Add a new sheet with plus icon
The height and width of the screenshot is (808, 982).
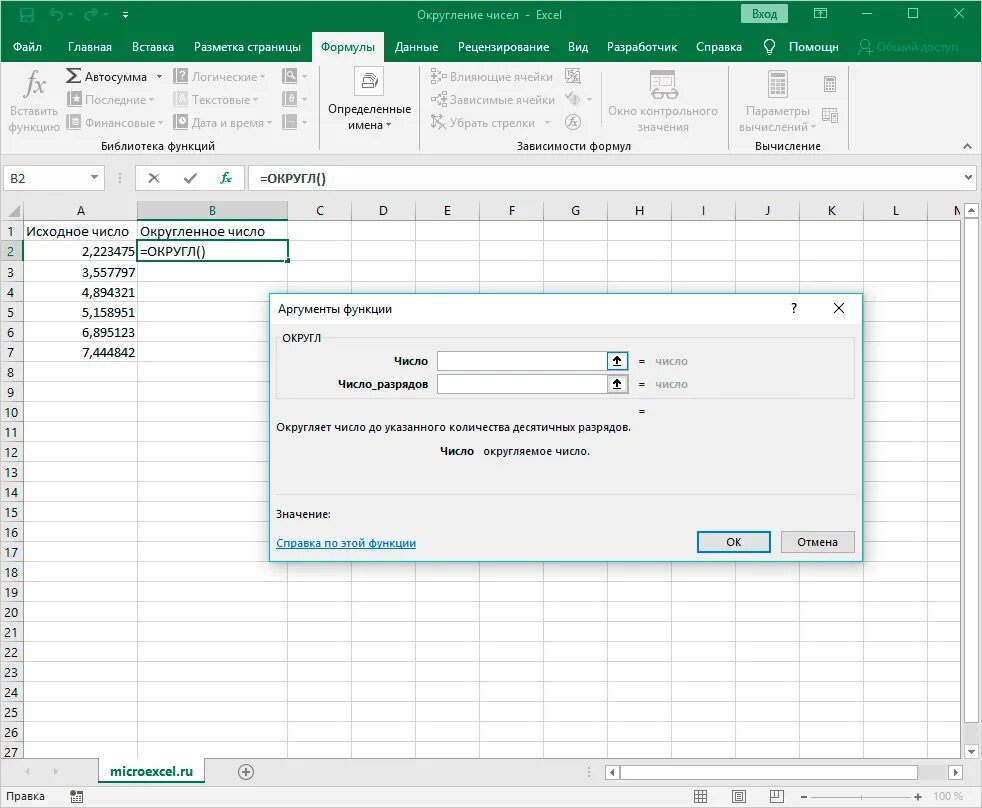tap(246, 772)
